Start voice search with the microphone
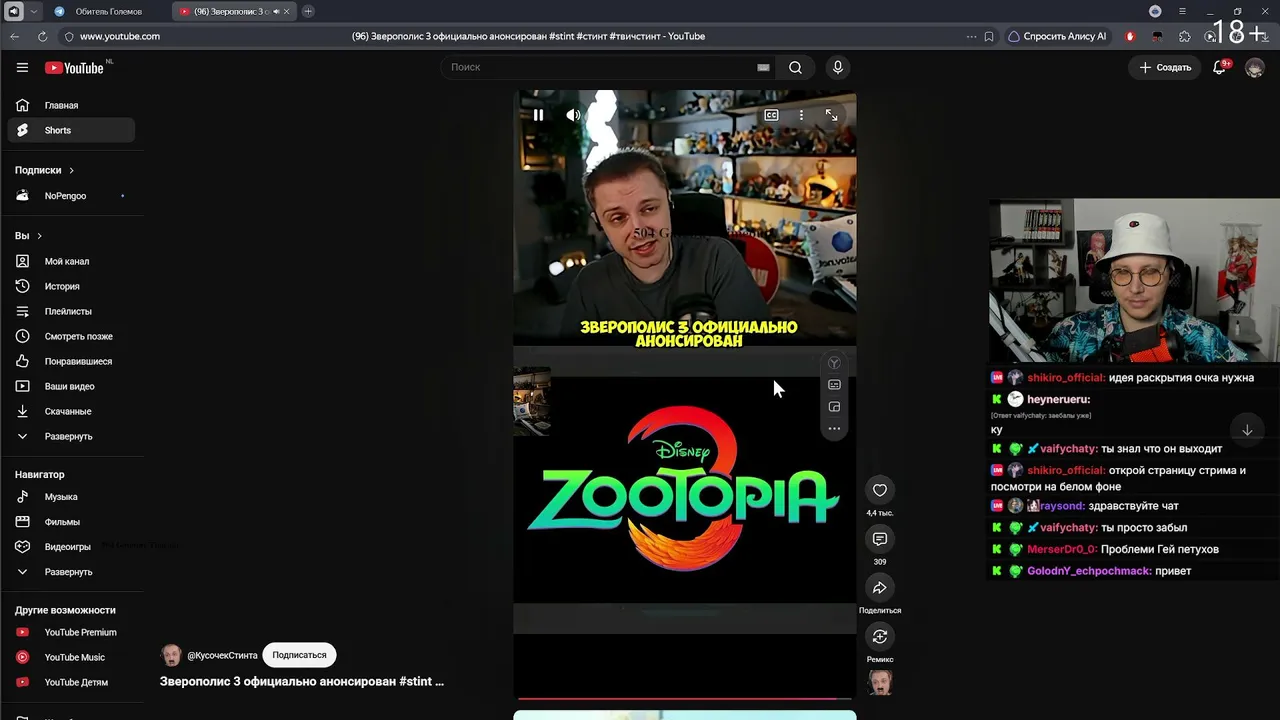Viewport: 1280px width, 720px height. pyautogui.click(x=838, y=67)
